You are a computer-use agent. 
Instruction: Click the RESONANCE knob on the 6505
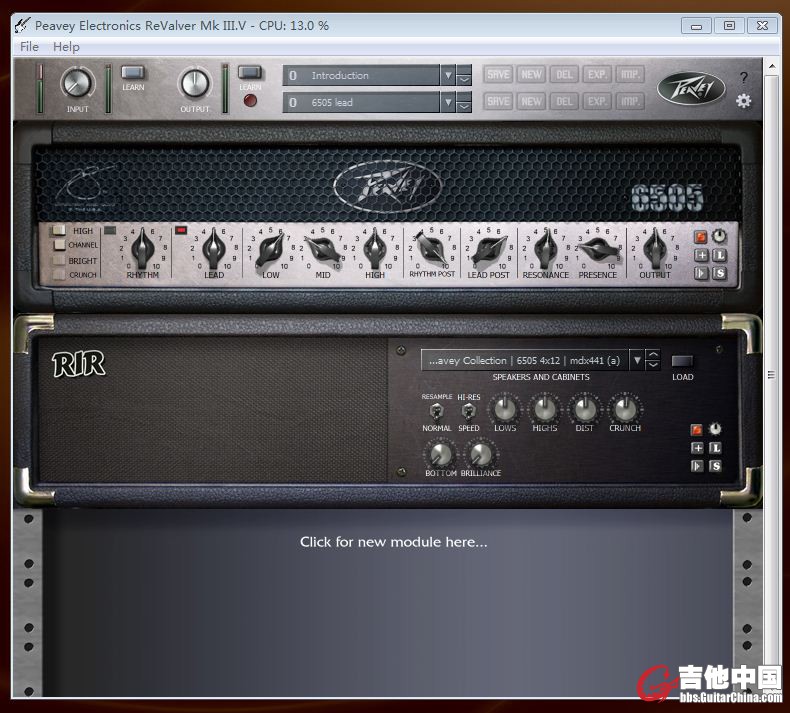coord(545,249)
